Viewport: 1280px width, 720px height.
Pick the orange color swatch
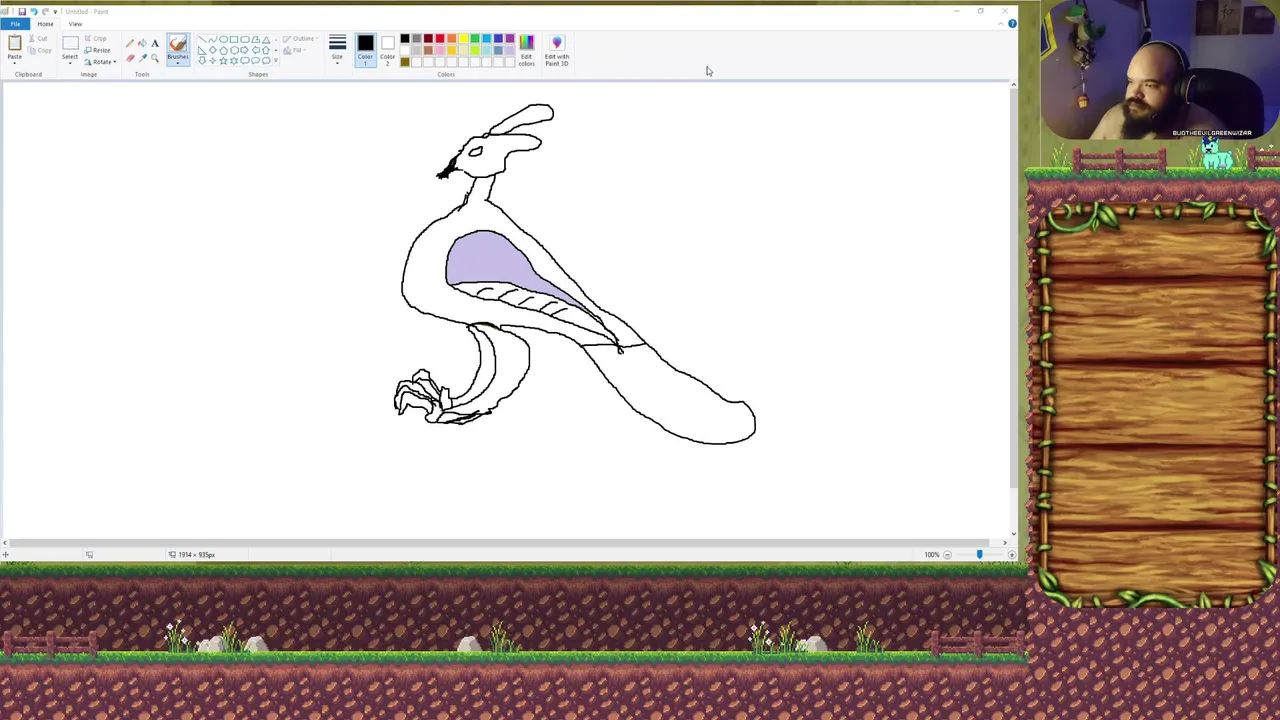pyautogui.click(x=452, y=38)
